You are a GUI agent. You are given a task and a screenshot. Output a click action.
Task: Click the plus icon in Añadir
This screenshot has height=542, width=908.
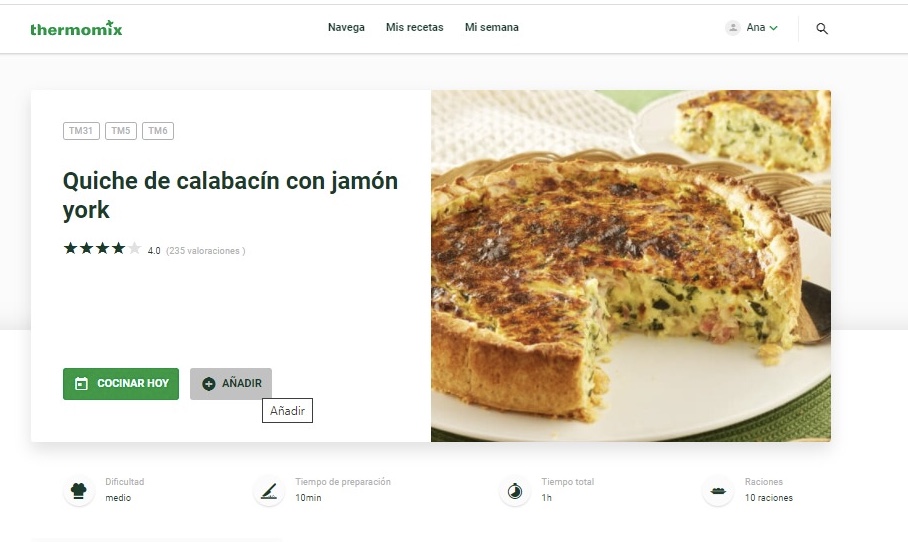point(208,383)
